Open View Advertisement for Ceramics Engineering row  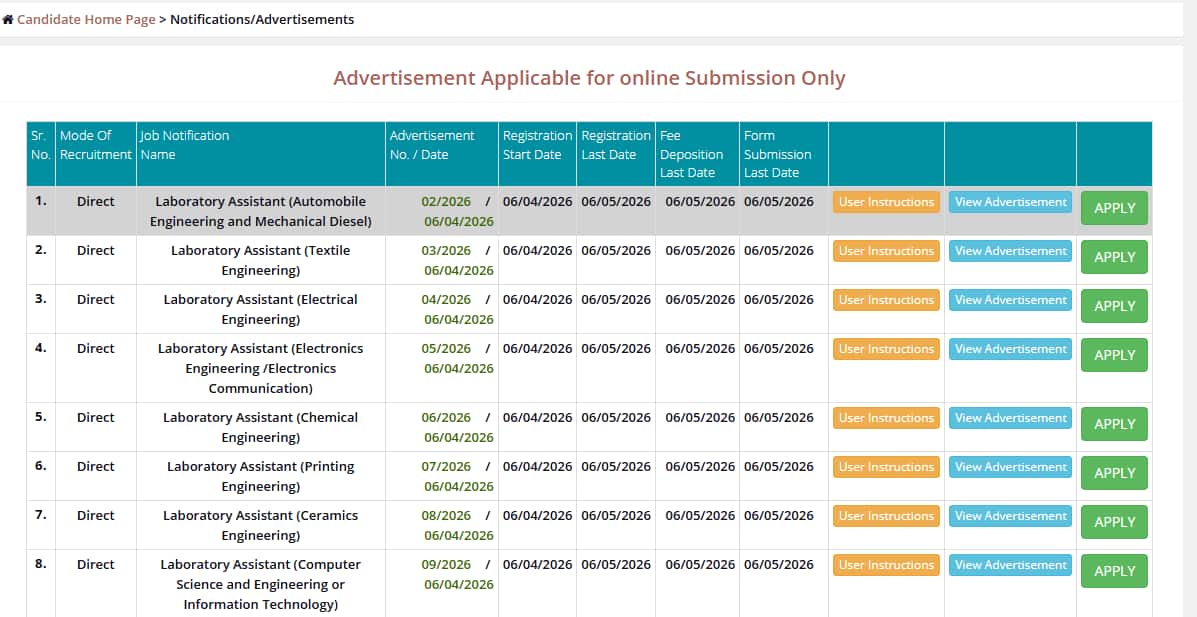pos(1010,516)
